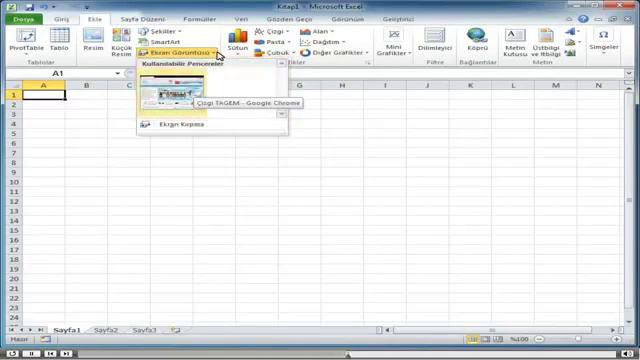Select the Google Chrome window thumbnail

click(172, 92)
